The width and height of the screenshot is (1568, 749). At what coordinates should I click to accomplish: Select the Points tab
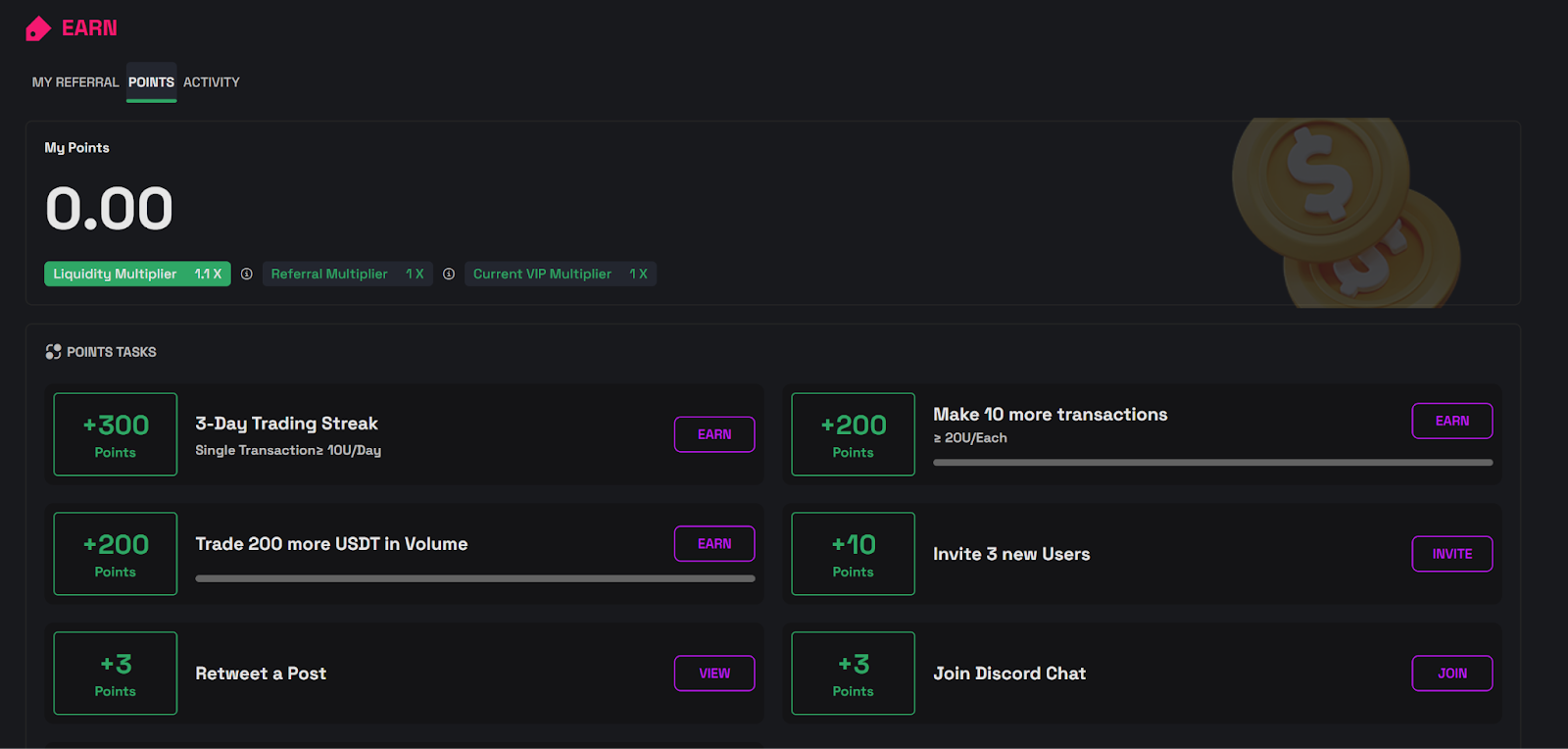pyautogui.click(x=151, y=82)
